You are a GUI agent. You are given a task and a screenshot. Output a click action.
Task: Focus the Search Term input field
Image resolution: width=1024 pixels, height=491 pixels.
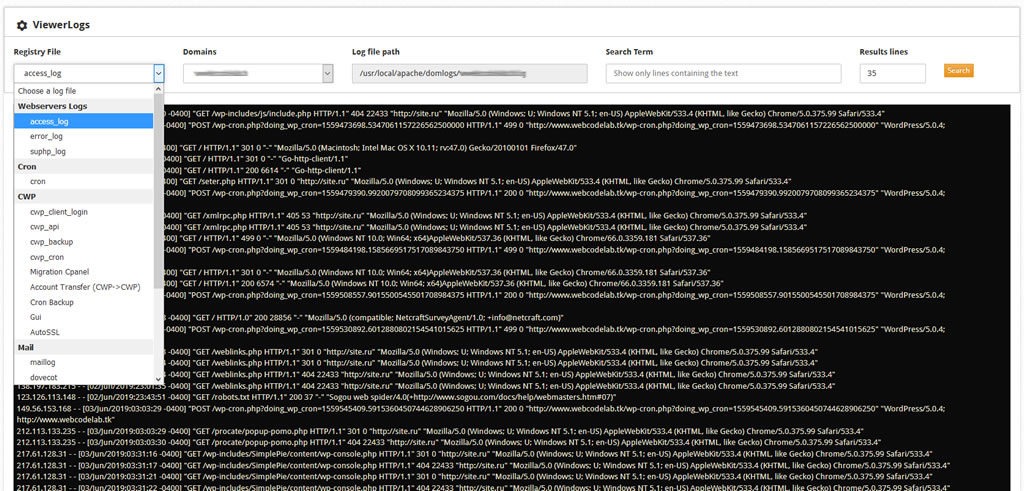pyautogui.click(x=723, y=74)
